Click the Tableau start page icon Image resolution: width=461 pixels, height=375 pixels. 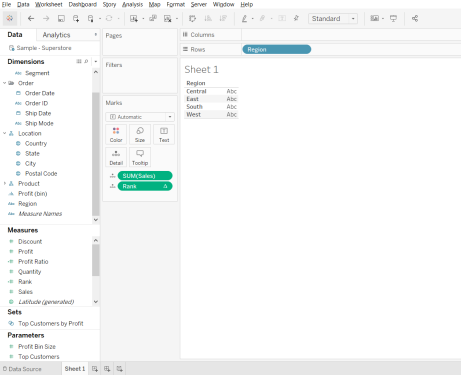(x=10, y=18)
